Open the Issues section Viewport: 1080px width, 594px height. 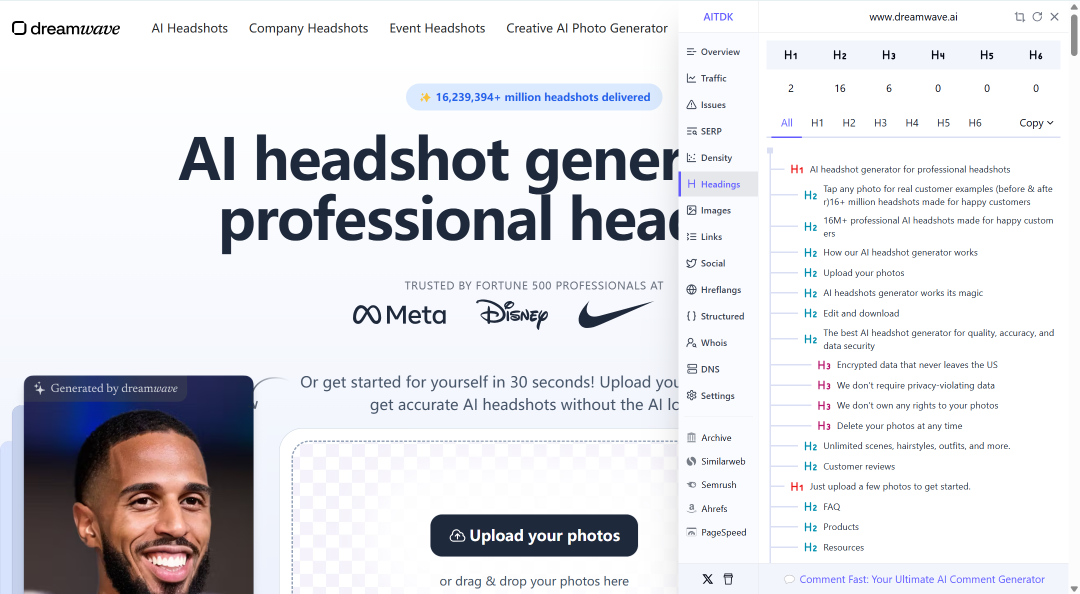click(706, 105)
